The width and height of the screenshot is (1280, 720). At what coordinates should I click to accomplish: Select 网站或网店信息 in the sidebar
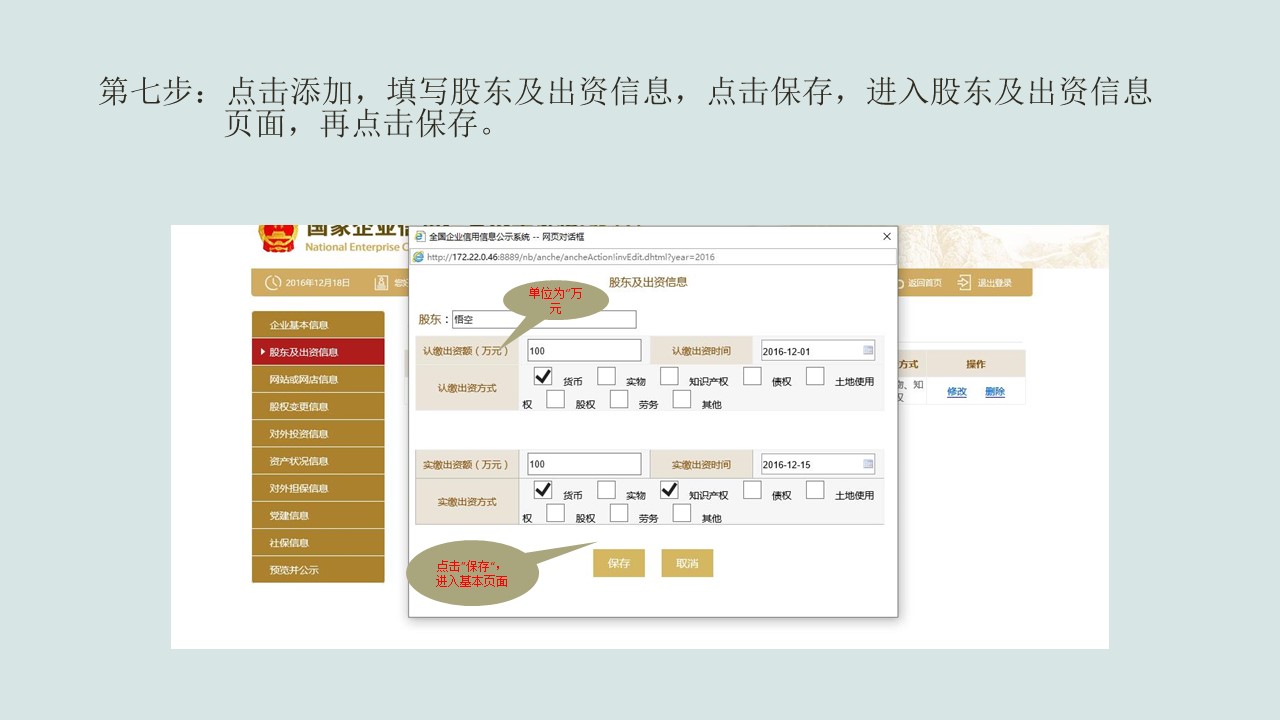coord(317,378)
